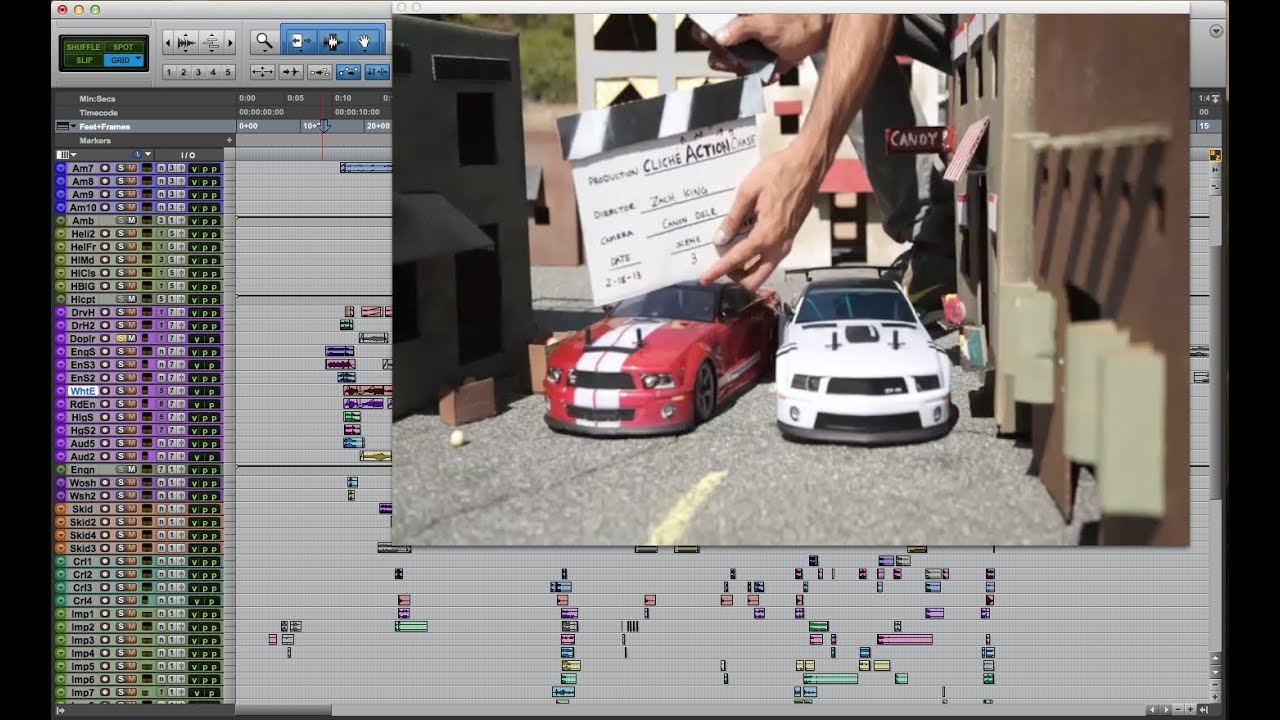Screen dimensions: 1280x720
Task: Open the Heli2 track options dropdown
Action: (x=61, y=233)
